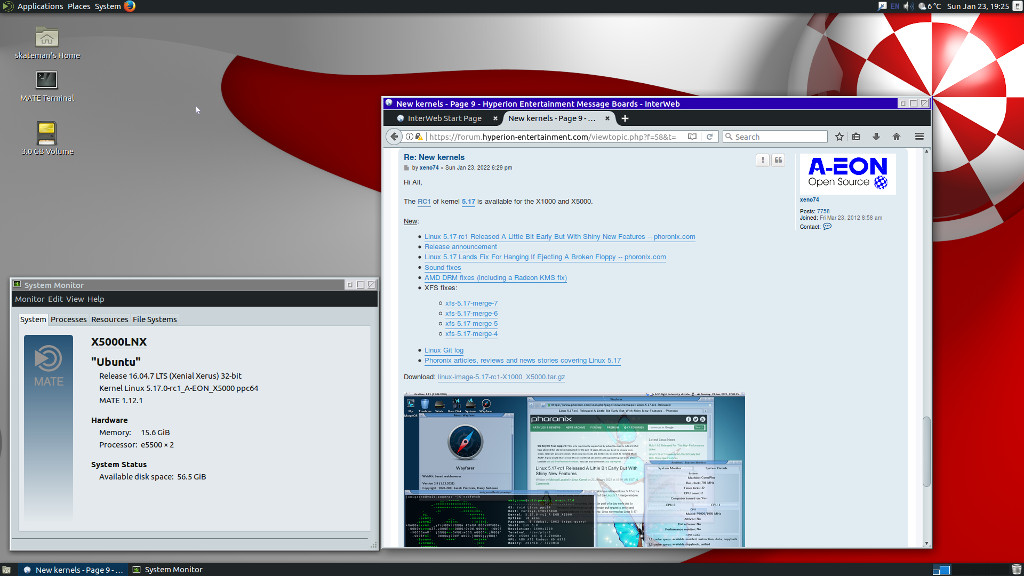Image resolution: width=1024 pixels, height=576 pixels.
Task: Click the date and time clock in top panel
Action: point(978,7)
